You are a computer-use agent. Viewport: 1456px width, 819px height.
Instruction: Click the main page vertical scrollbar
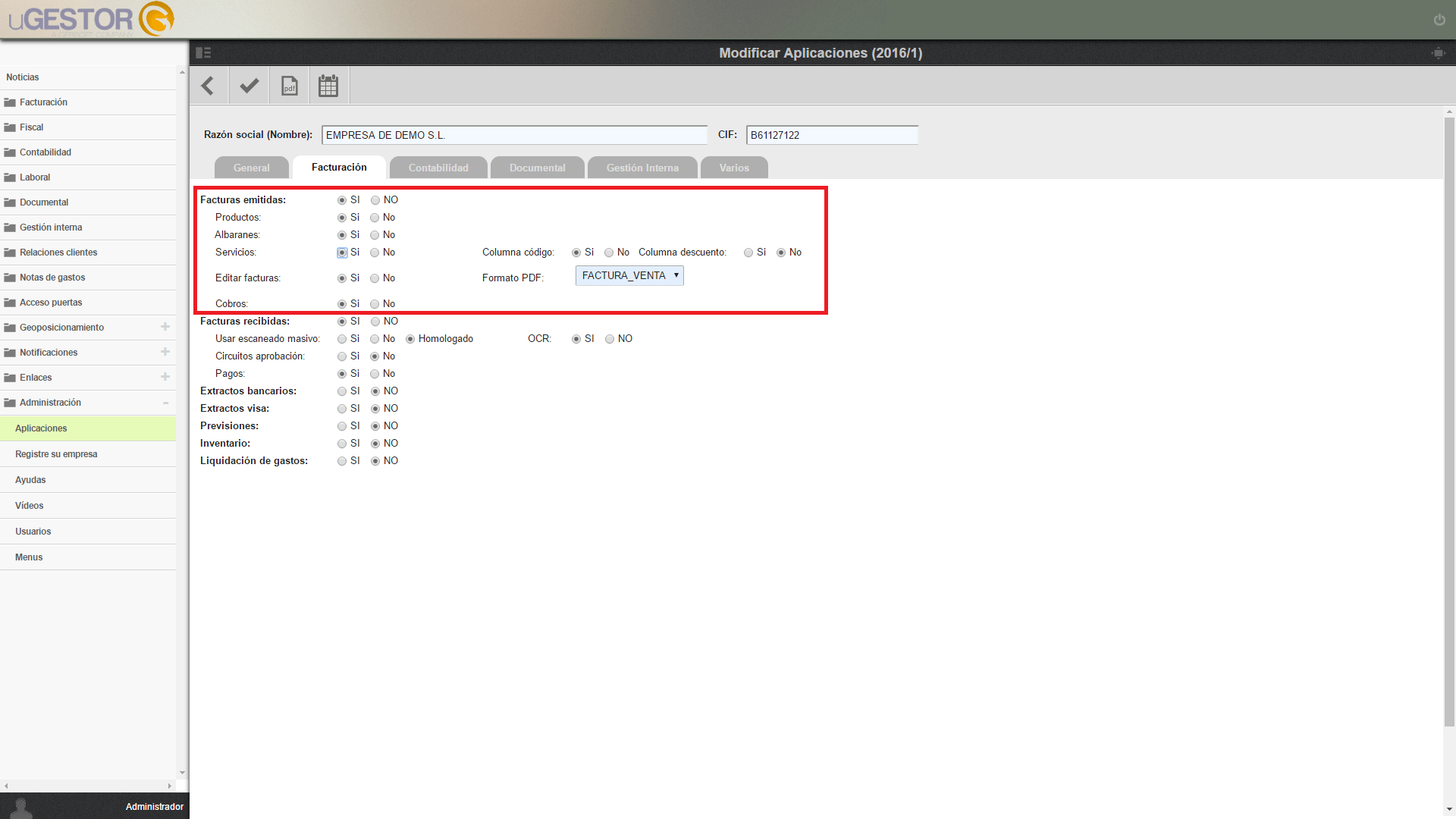(x=1449, y=422)
